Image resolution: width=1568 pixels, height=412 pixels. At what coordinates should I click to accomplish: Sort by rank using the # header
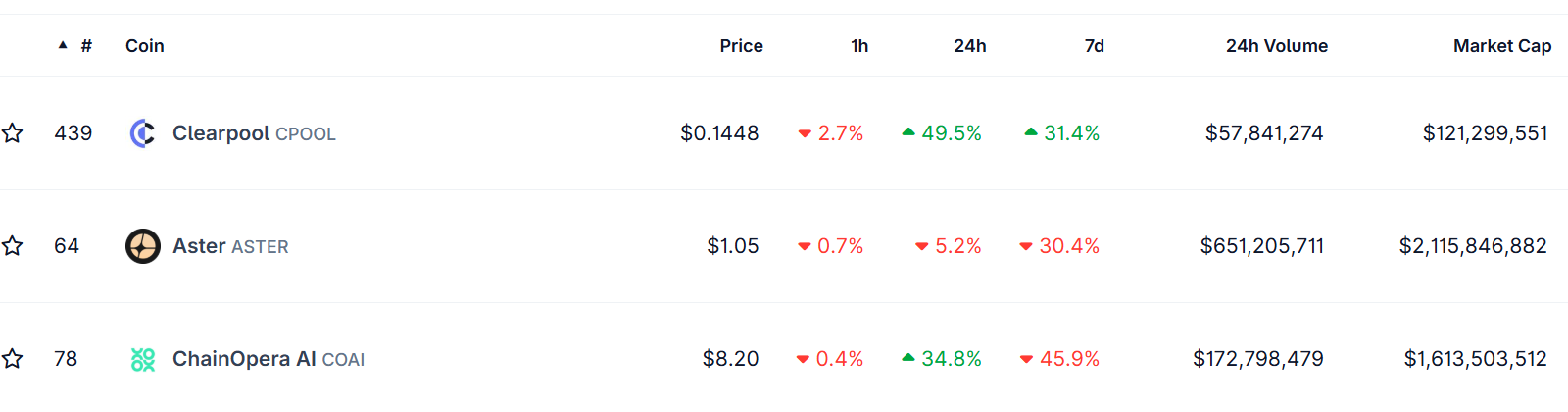[x=85, y=46]
